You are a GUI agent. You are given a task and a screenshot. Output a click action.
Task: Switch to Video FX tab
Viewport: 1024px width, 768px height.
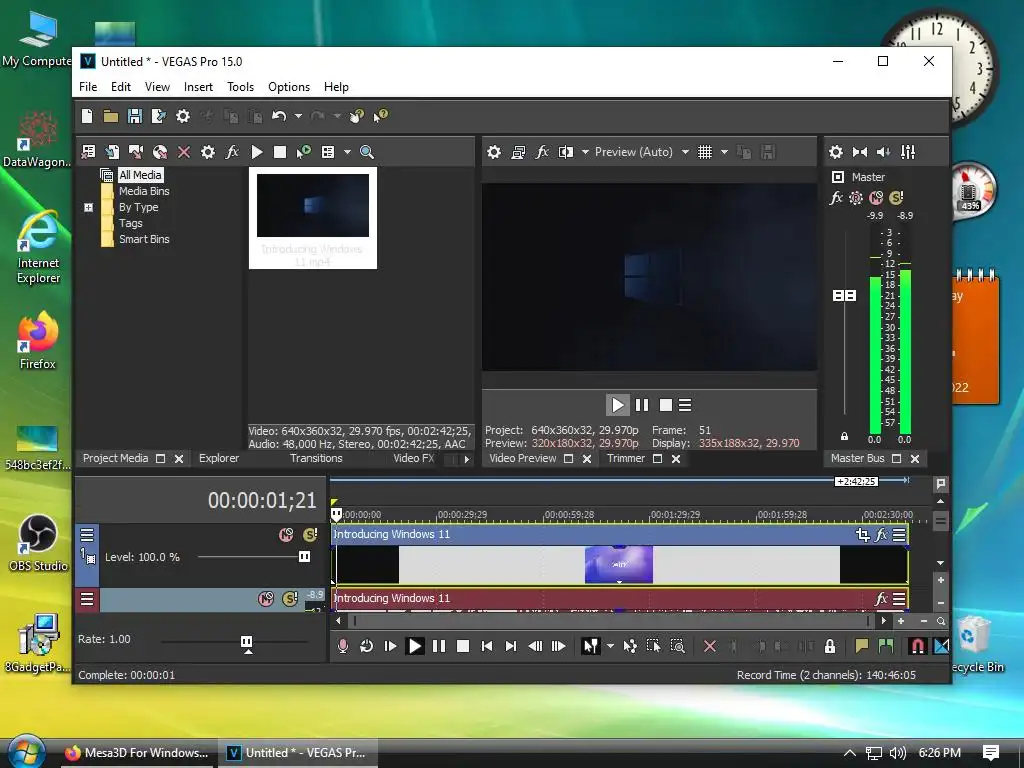click(x=413, y=458)
